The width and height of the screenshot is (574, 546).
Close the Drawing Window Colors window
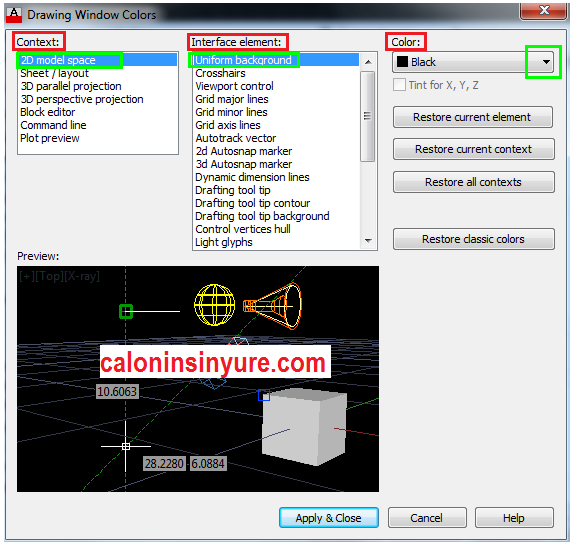coord(544,10)
